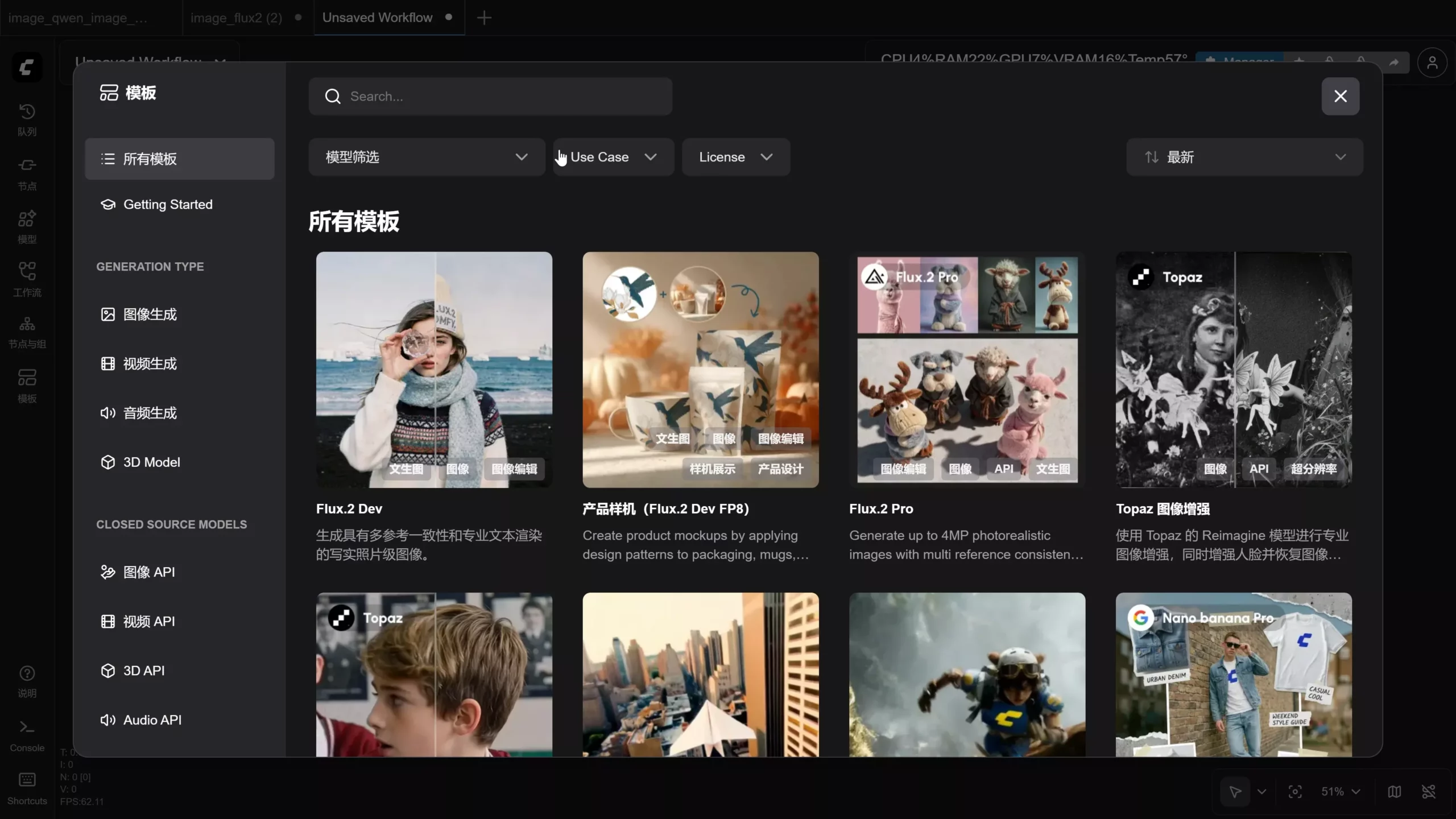Expand the Use Case filter dropdown

pos(611,157)
